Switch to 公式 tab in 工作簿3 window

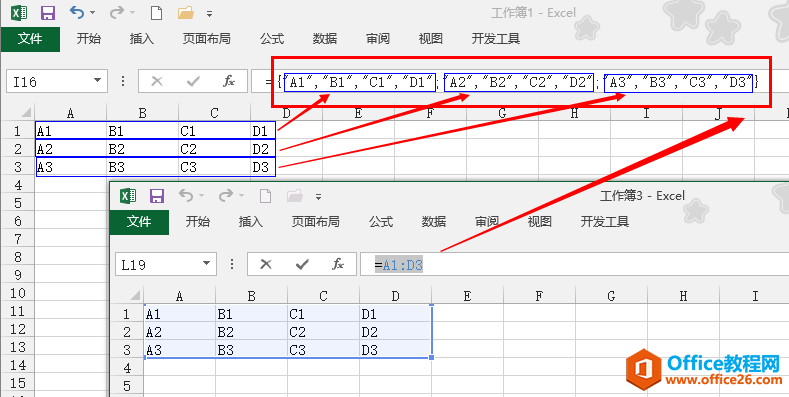coord(381,221)
